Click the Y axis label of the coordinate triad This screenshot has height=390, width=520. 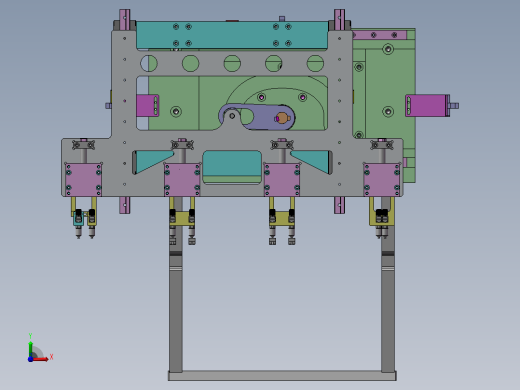tap(30, 336)
